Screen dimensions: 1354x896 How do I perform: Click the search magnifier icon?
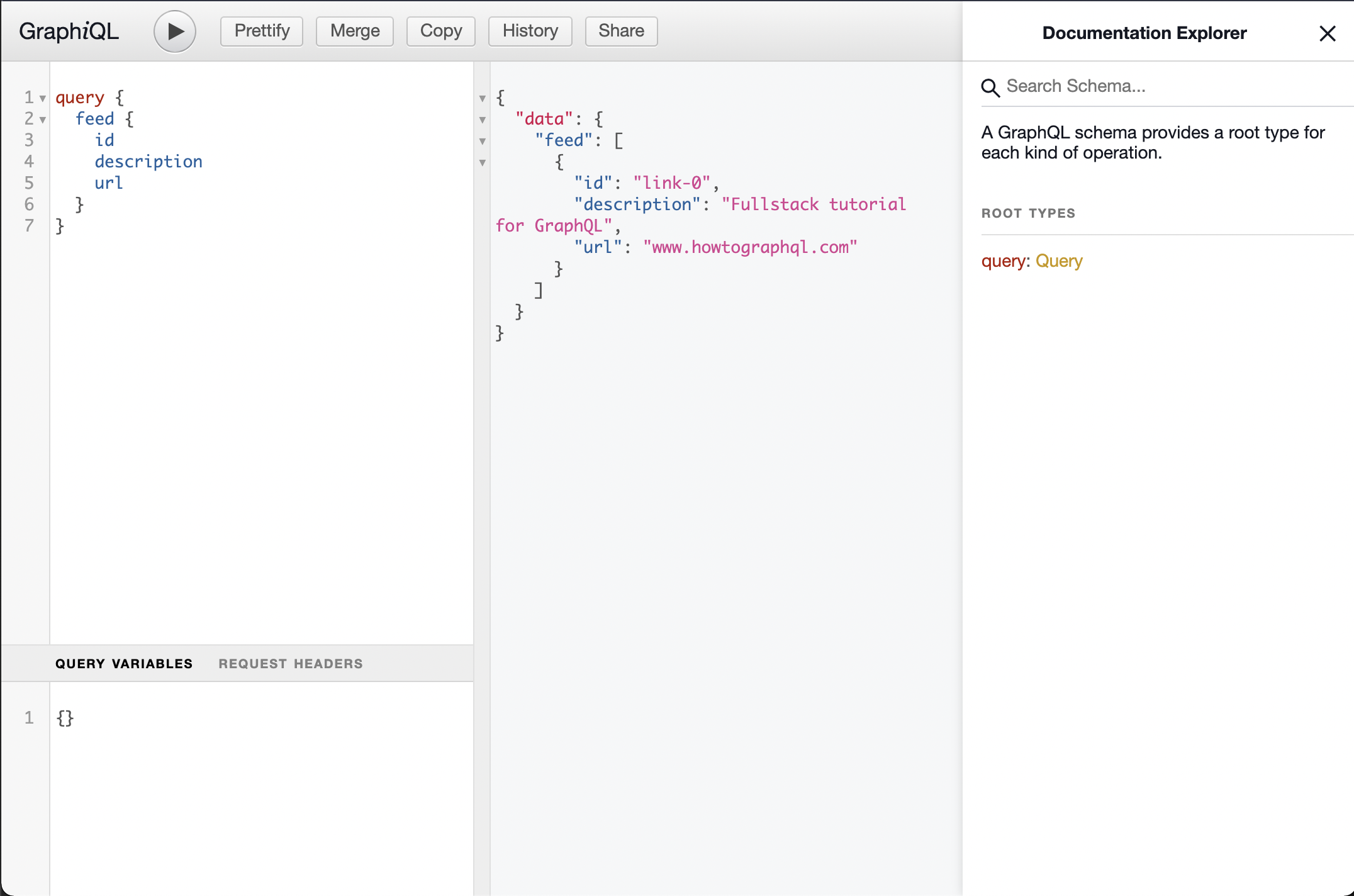pyautogui.click(x=990, y=87)
